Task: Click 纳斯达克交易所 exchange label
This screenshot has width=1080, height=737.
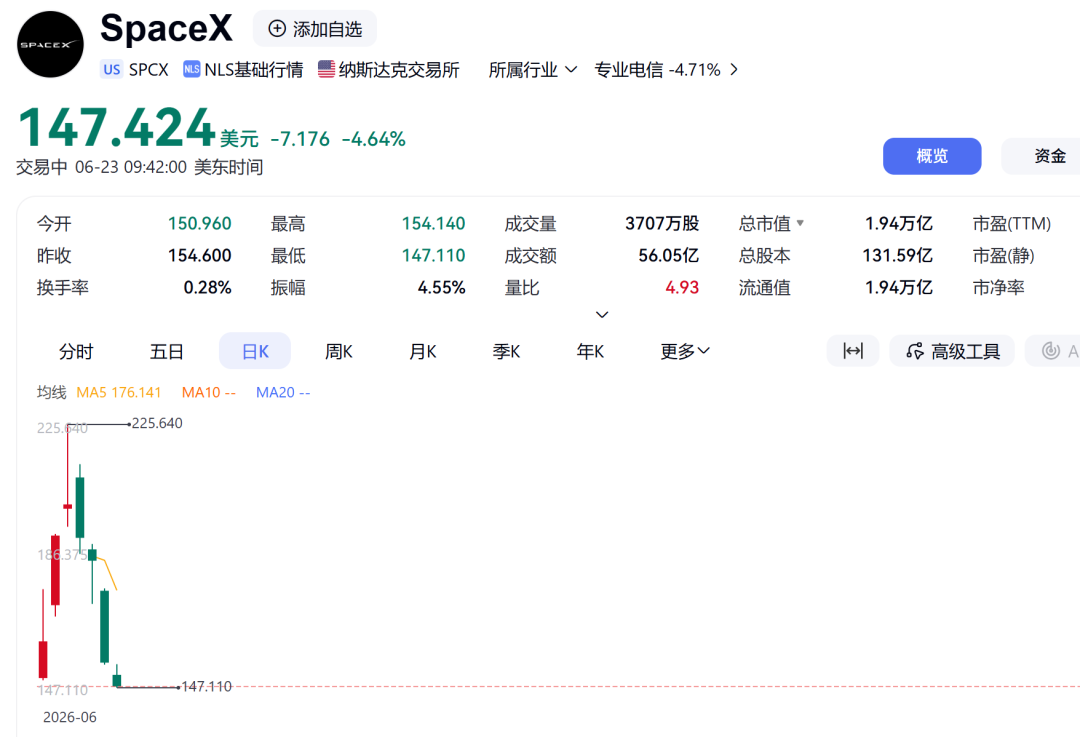Action: pos(399,70)
